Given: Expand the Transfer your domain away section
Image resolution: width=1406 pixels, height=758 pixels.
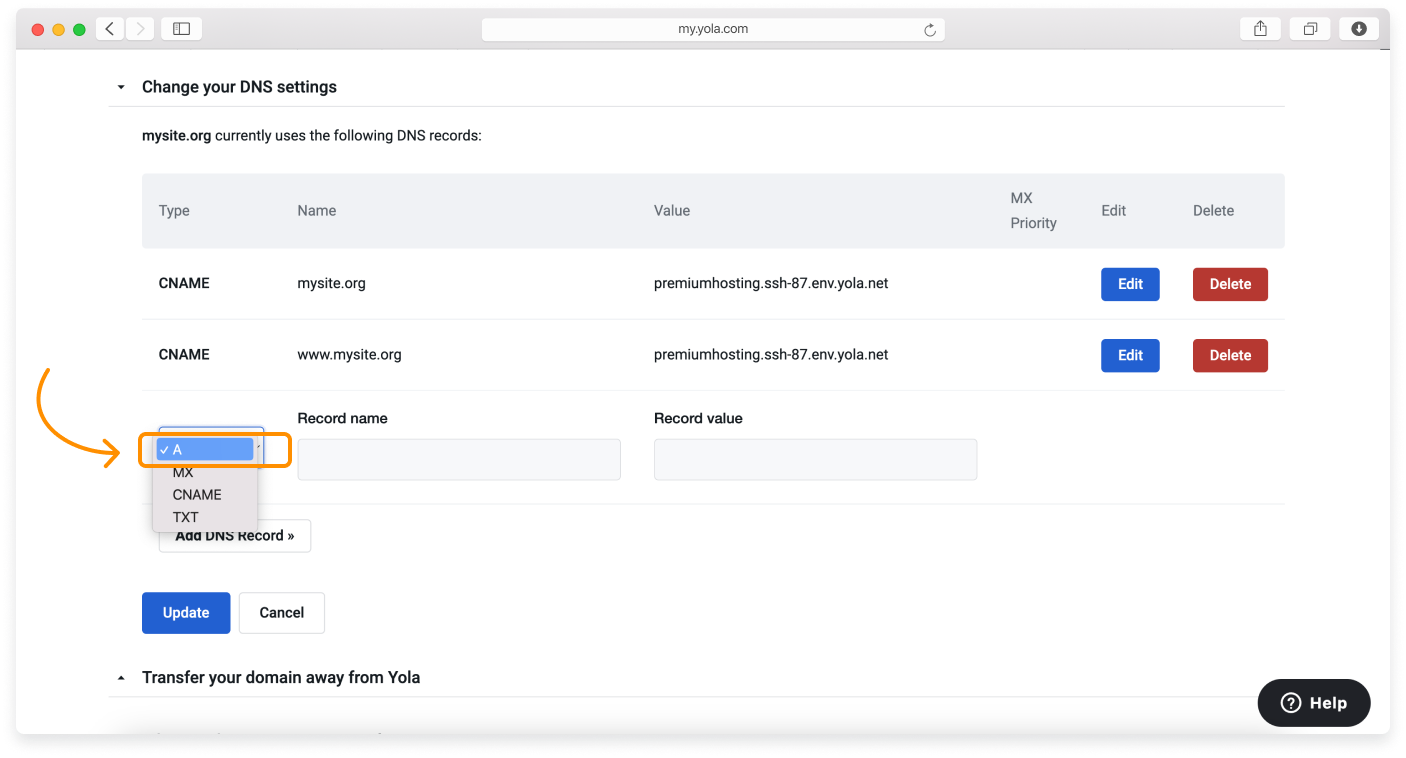Looking at the screenshot, I should 121,677.
